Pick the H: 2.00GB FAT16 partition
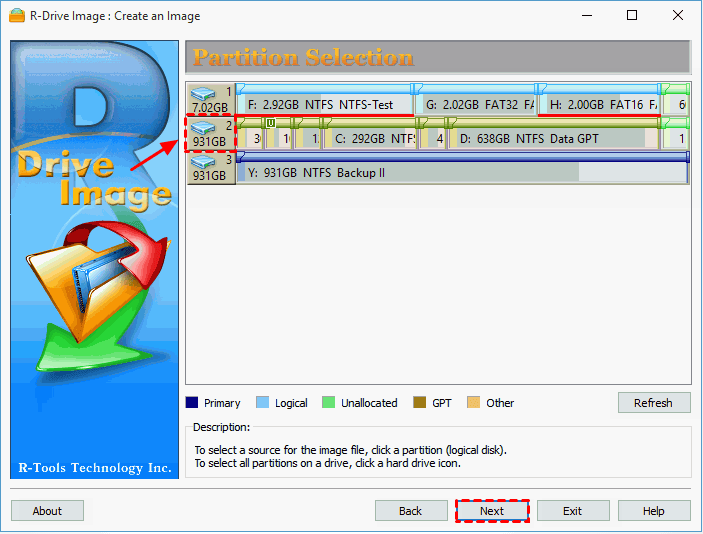The image size is (703, 534). click(x=599, y=104)
